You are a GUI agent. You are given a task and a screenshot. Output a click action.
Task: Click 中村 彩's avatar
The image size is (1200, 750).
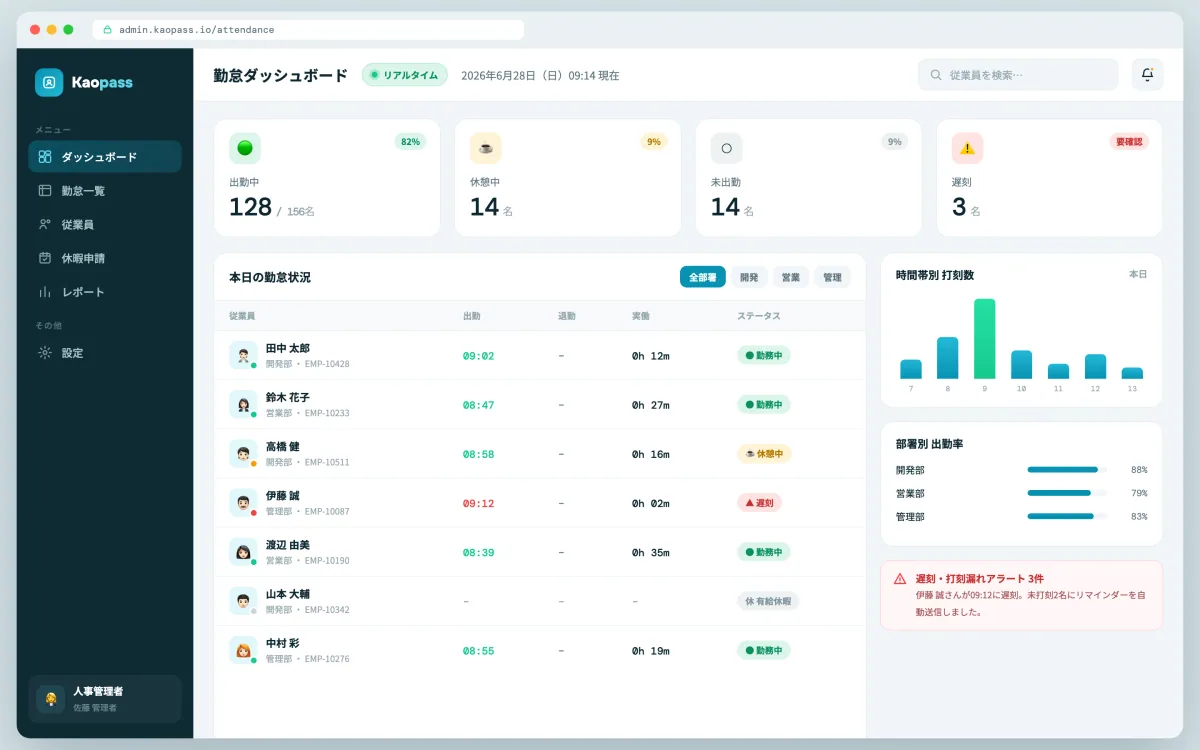(x=243, y=650)
